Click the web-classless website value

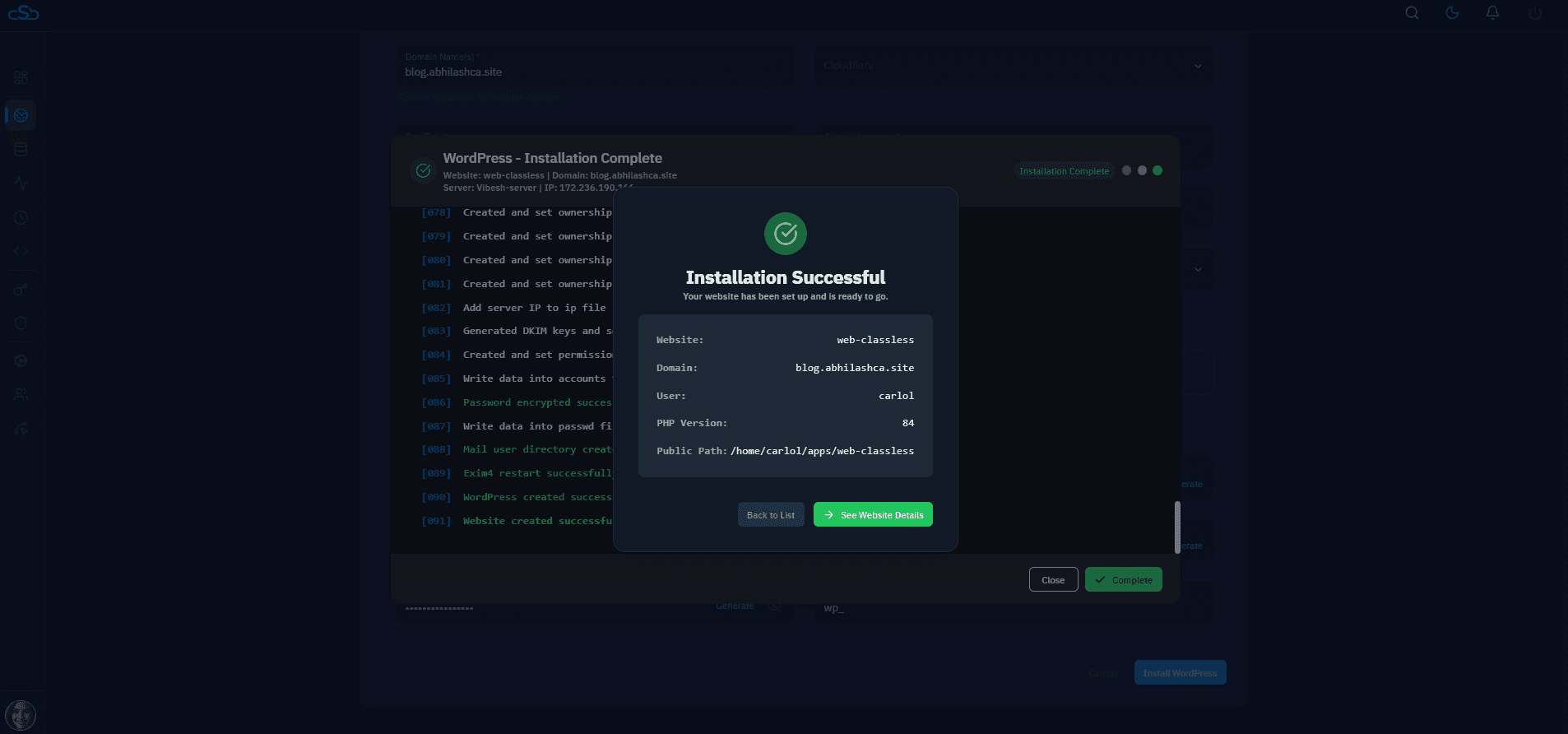pyautogui.click(x=875, y=340)
